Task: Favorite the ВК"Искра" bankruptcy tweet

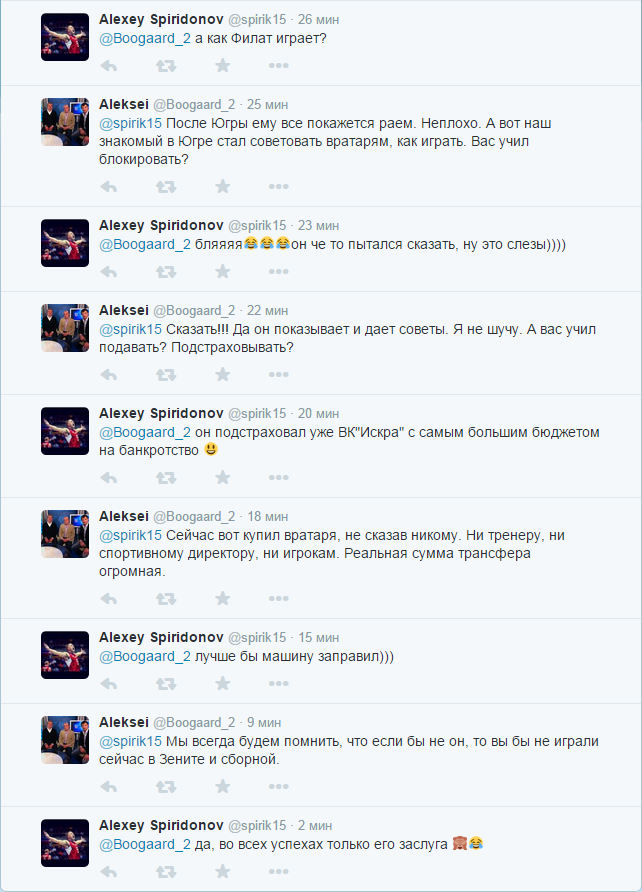Action: click(222, 477)
